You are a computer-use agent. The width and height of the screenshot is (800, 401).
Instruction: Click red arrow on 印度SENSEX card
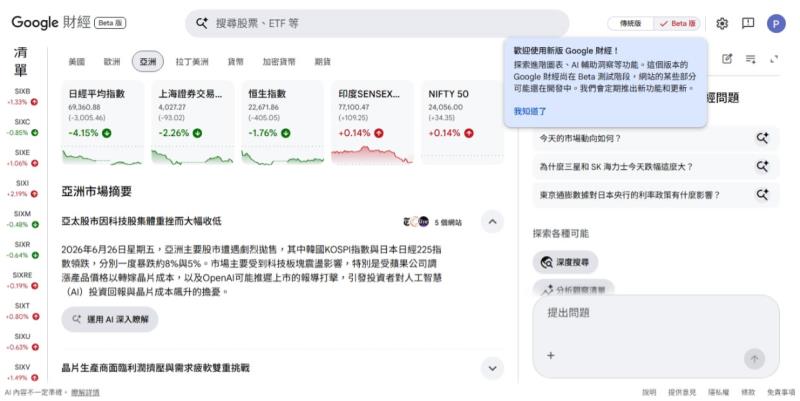379,133
